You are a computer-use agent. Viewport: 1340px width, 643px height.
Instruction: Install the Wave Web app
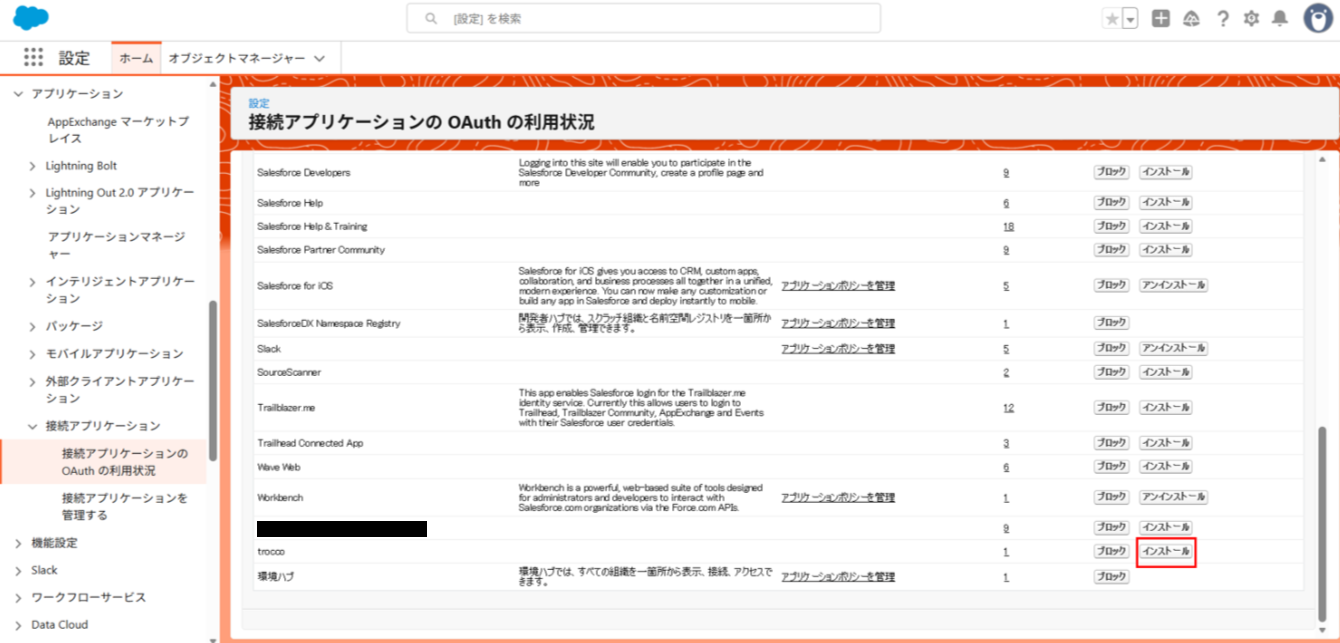(1166, 466)
